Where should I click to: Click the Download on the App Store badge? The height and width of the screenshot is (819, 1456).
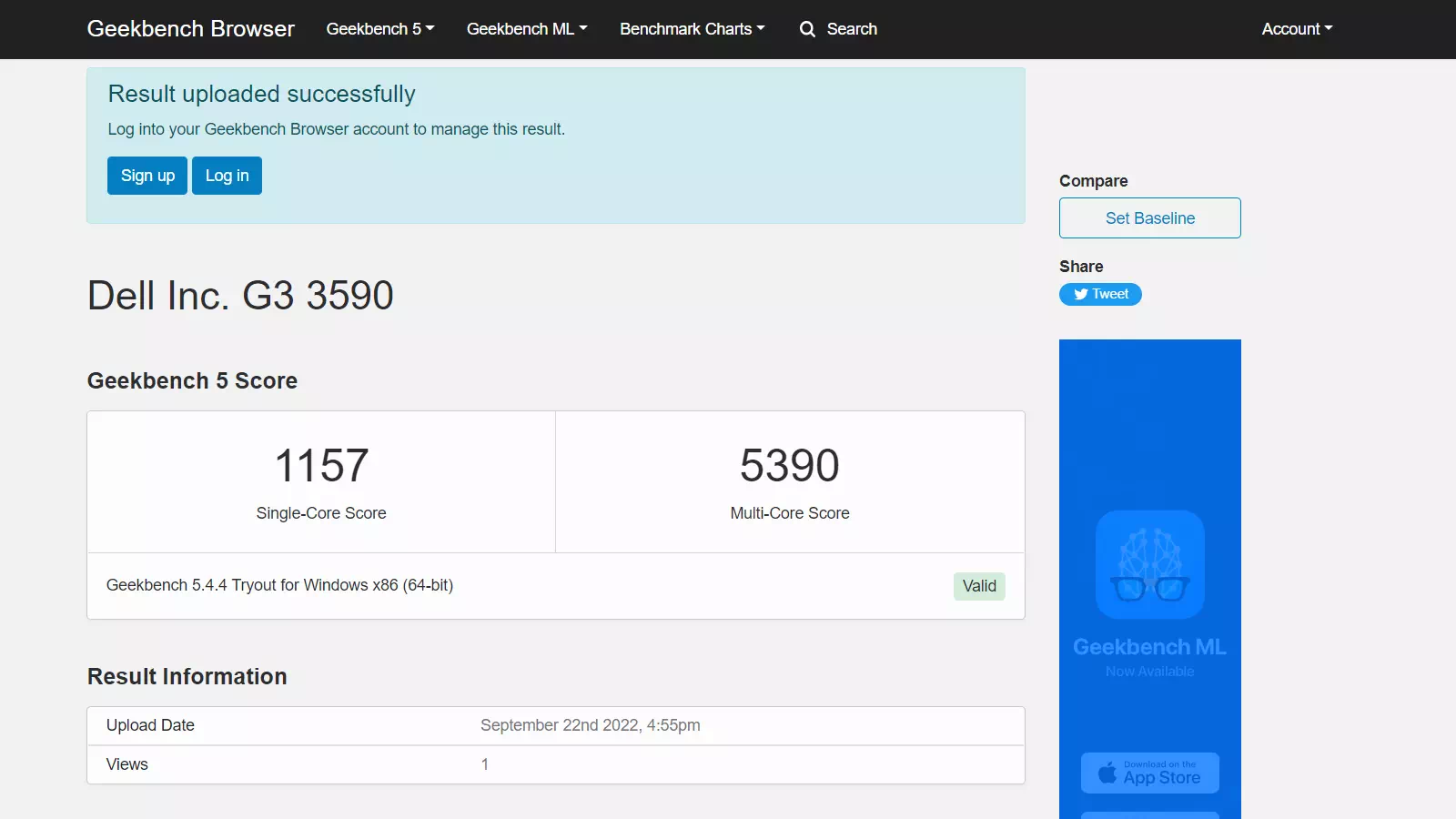[1149, 773]
